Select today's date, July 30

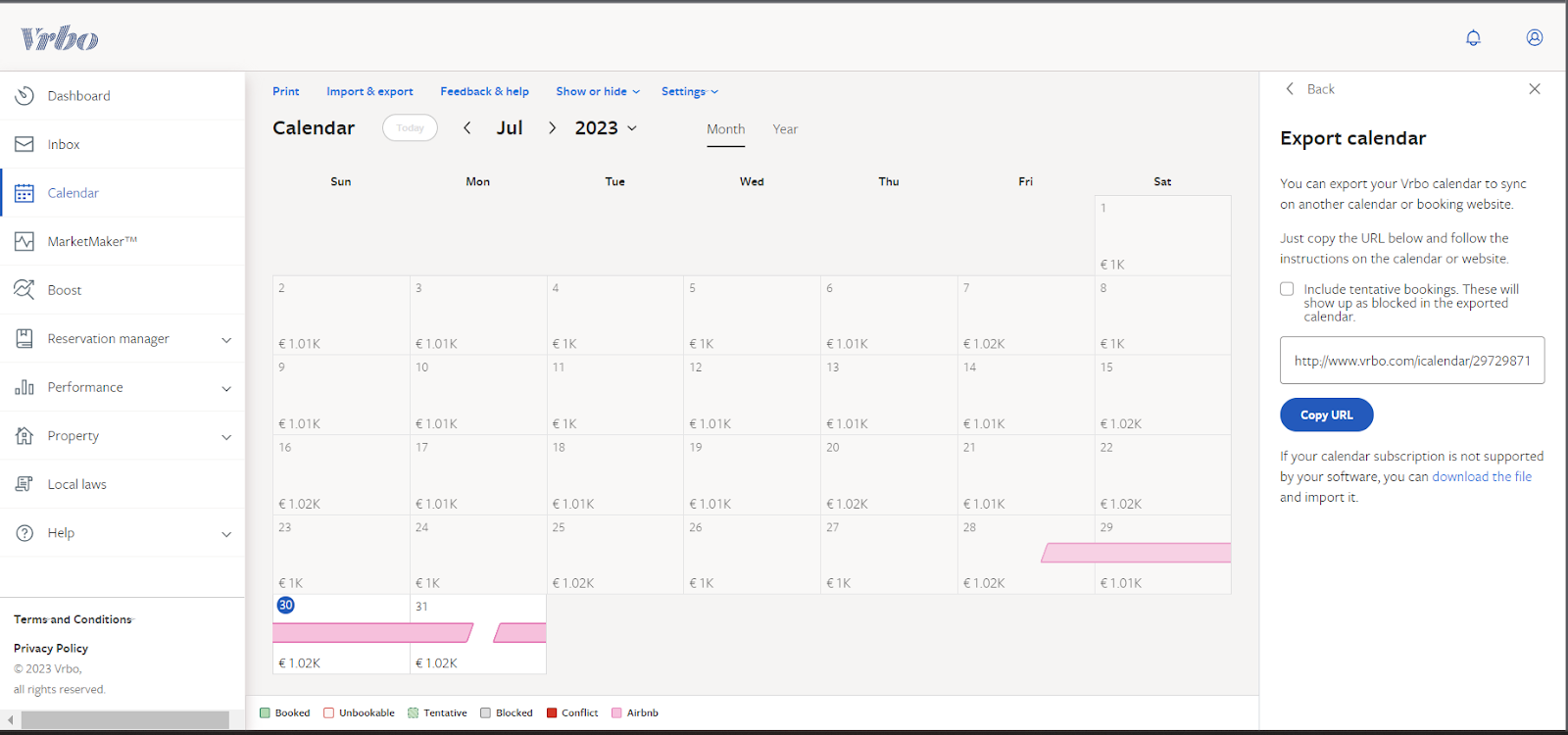[286, 606]
